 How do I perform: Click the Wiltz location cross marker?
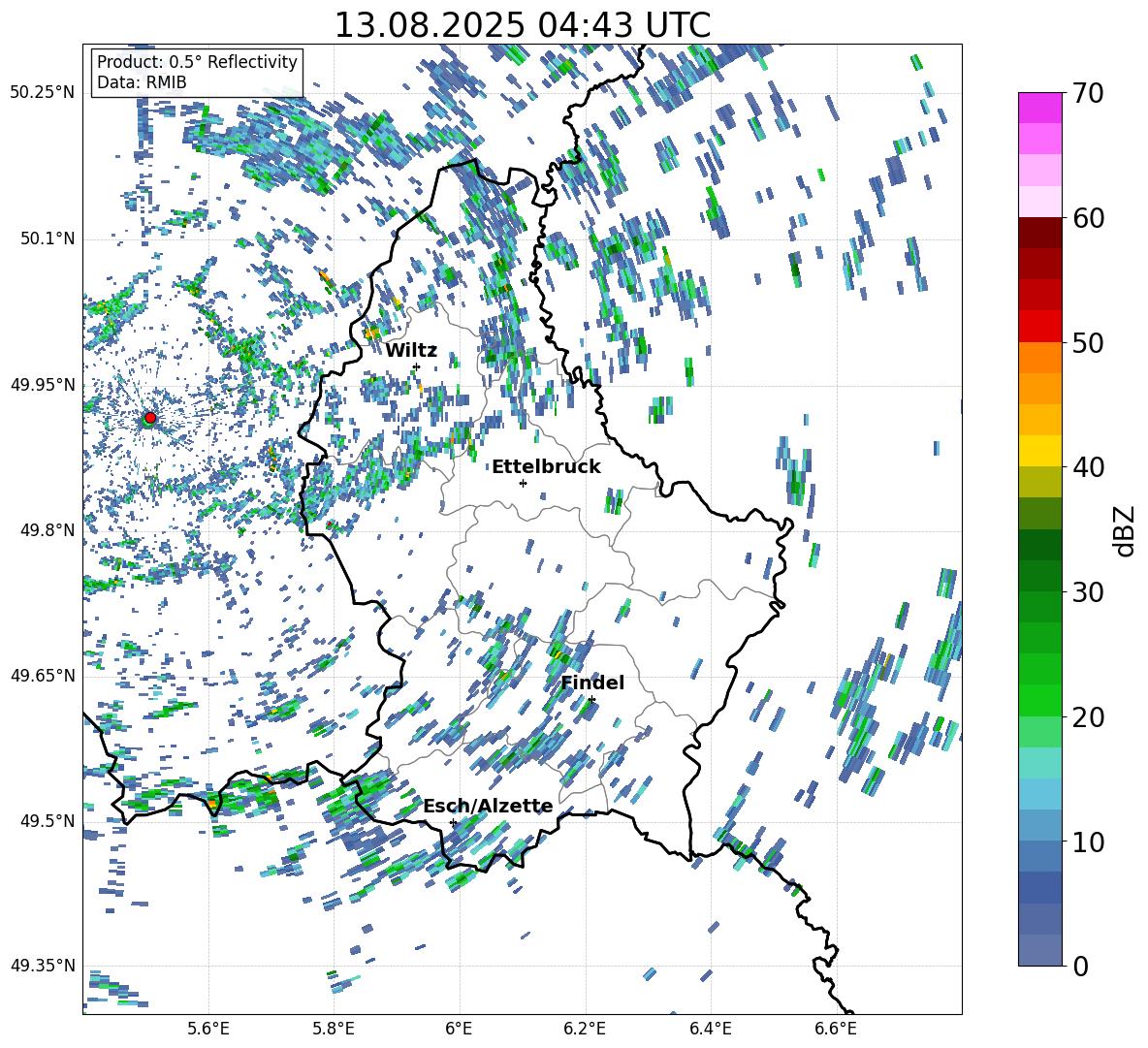point(417,366)
